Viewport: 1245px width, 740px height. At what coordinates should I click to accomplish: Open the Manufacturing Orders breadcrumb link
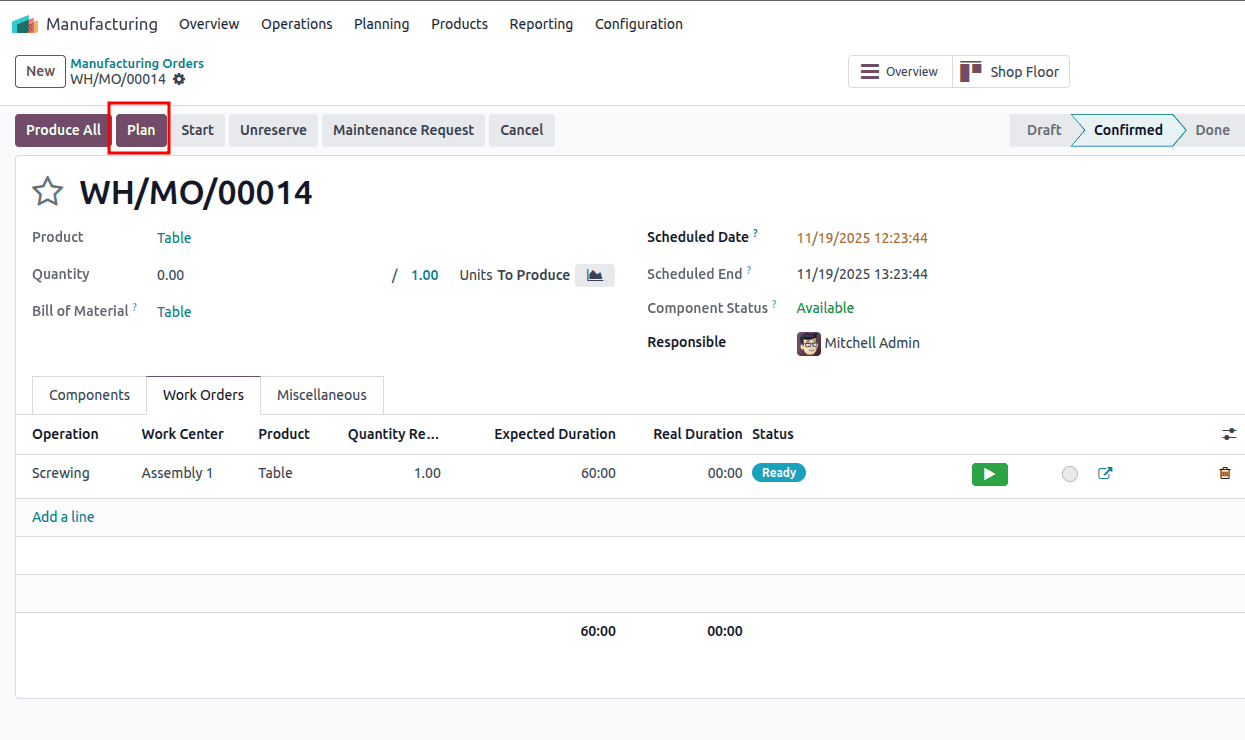click(x=137, y=63)
